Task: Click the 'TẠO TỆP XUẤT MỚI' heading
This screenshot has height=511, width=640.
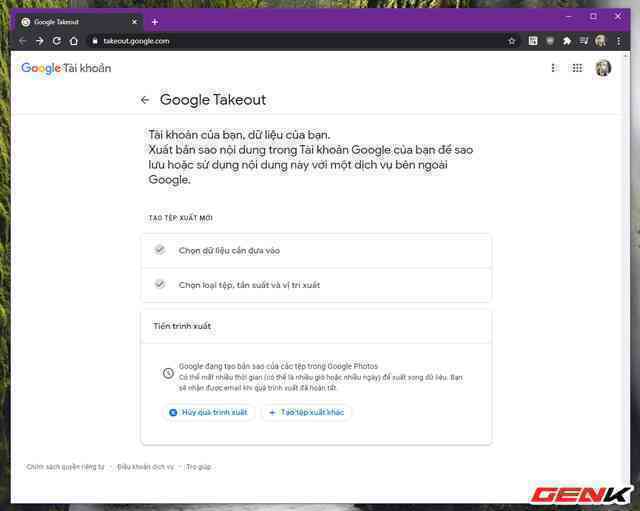Action: 180,218
